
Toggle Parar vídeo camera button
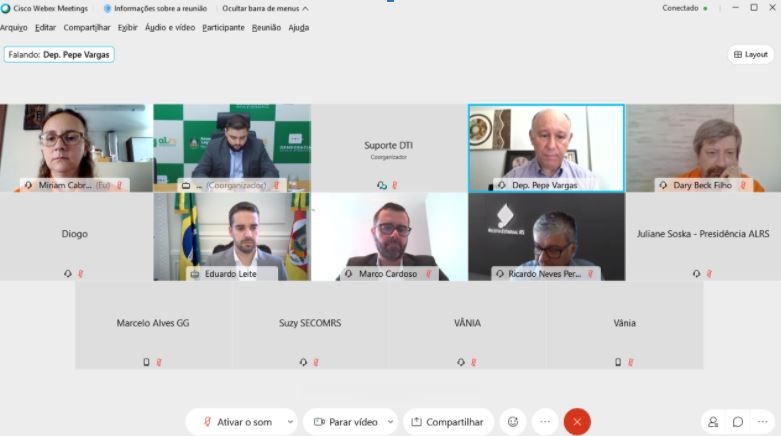[344, 422]
